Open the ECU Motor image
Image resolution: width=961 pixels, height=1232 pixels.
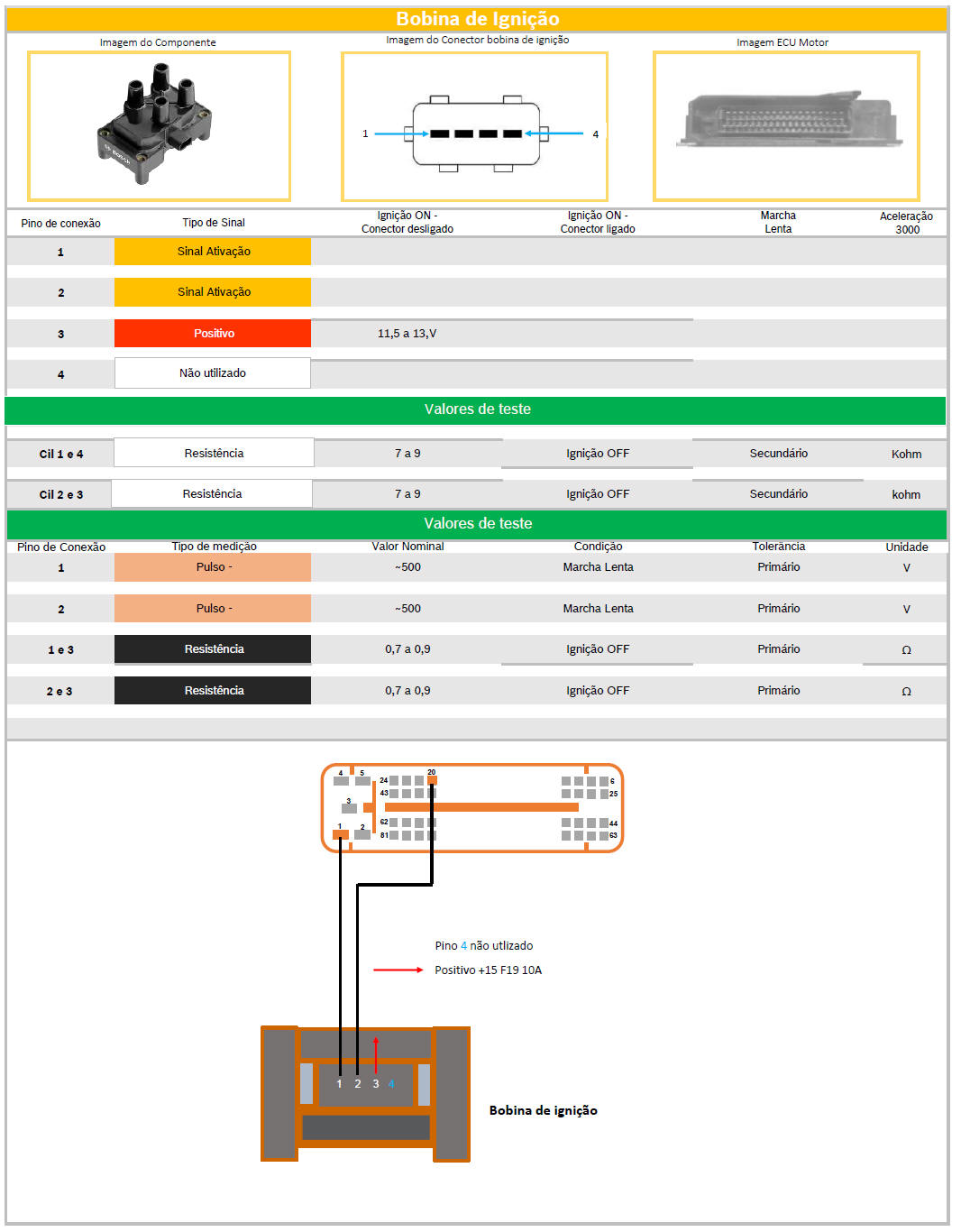pyautogui.click(x=786, y=125)
